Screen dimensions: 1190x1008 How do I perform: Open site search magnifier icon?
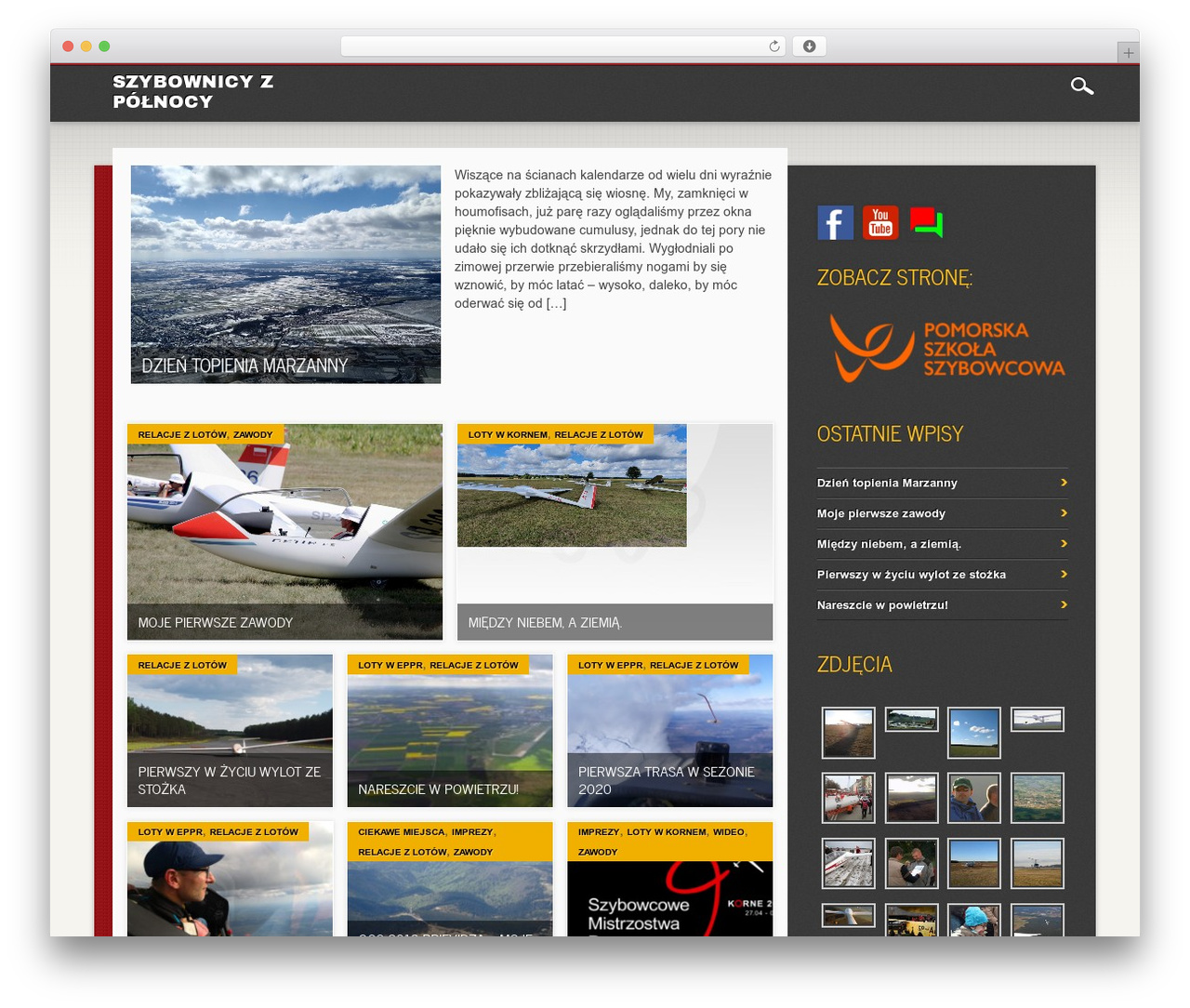pyautogui.click(x=1082, y=86)
